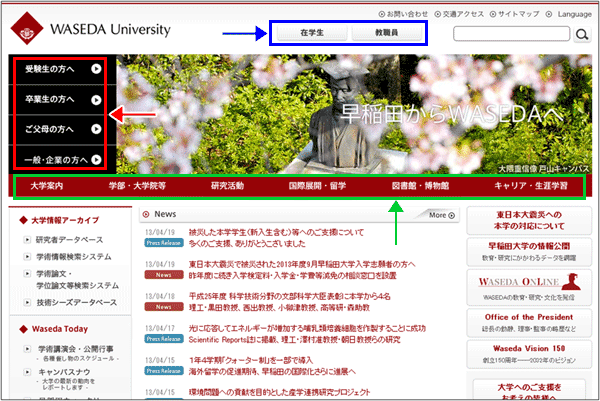Open Office of the President banner

pyautogui.click(x=529, y=323)
